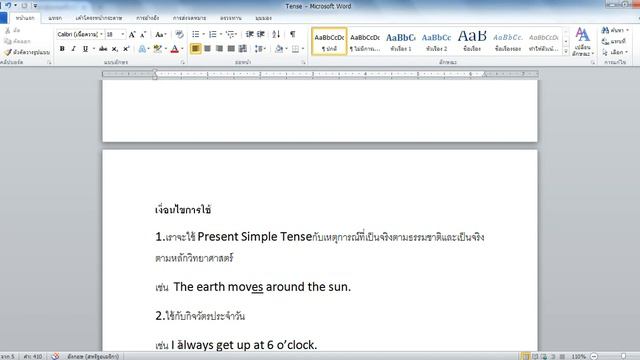The width and height of the screenshot is (640, 360).
Task: Click the Align Right icon
Action: click(x=219, y=49)
